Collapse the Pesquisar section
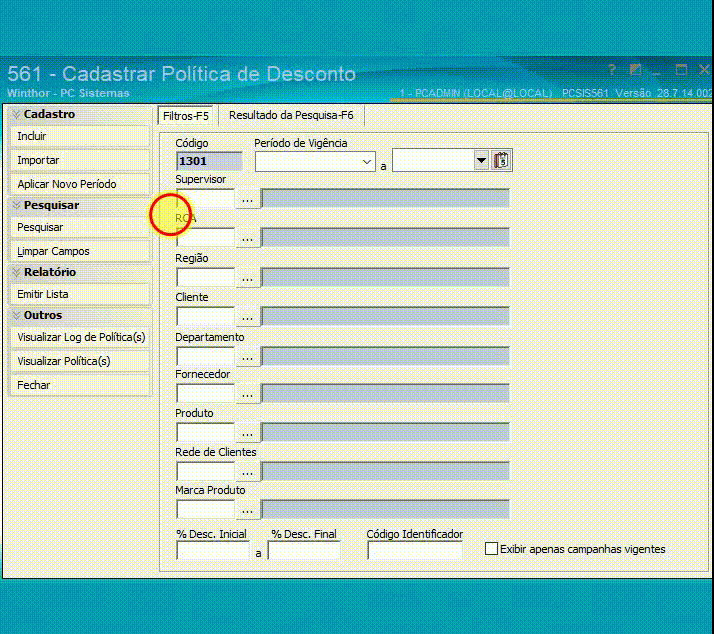 pyautogui.click(x=16, y=205)
